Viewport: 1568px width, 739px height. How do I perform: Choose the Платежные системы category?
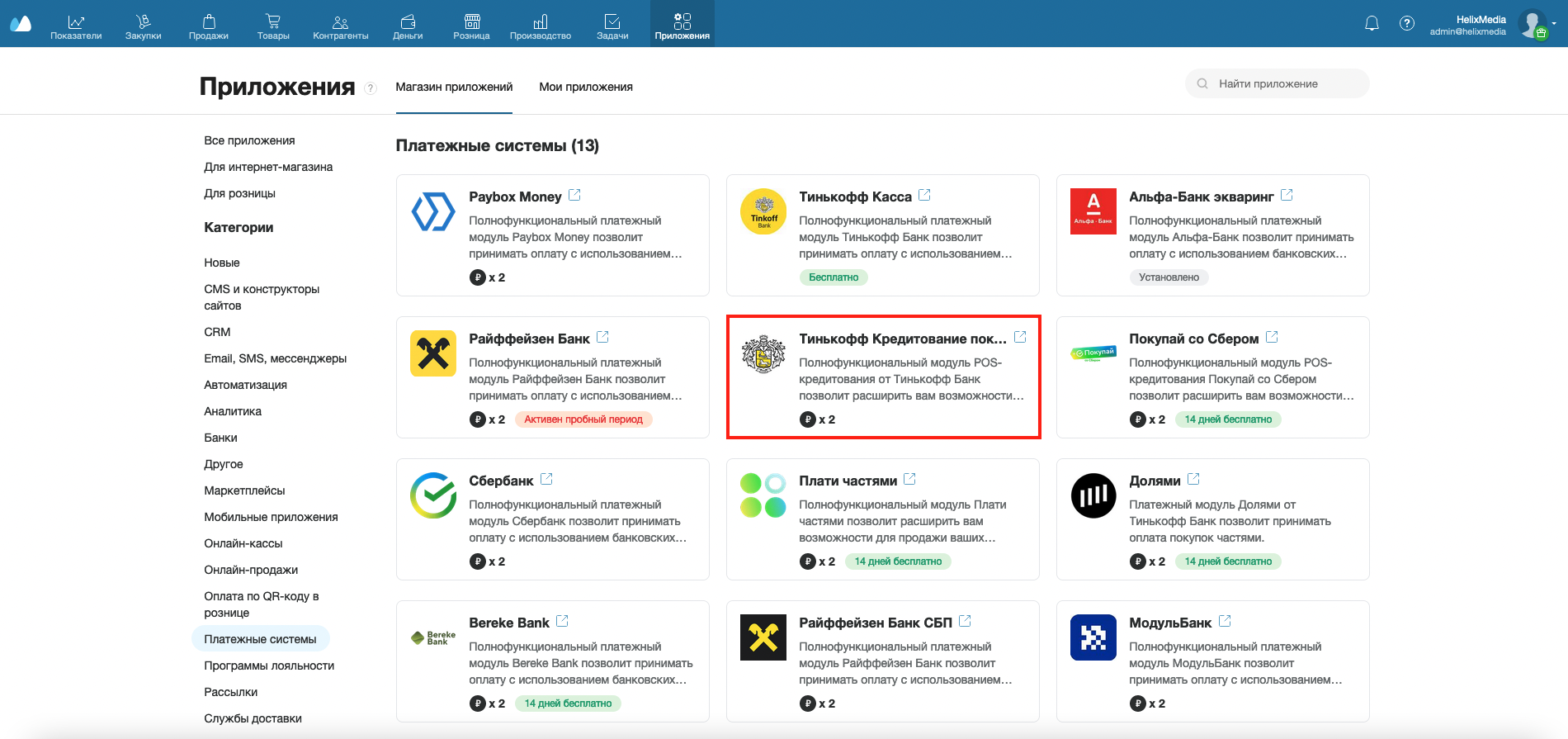(x=260, y=639)
